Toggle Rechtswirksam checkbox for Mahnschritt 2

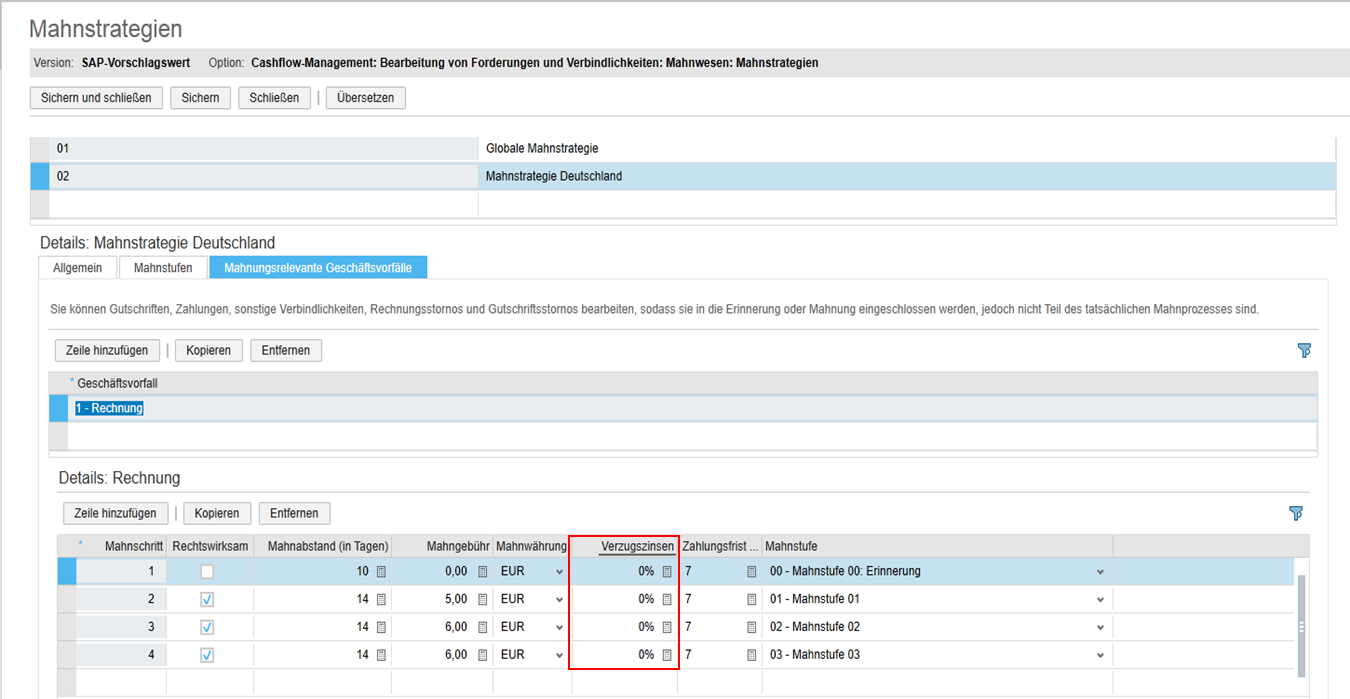pos(207,600)
